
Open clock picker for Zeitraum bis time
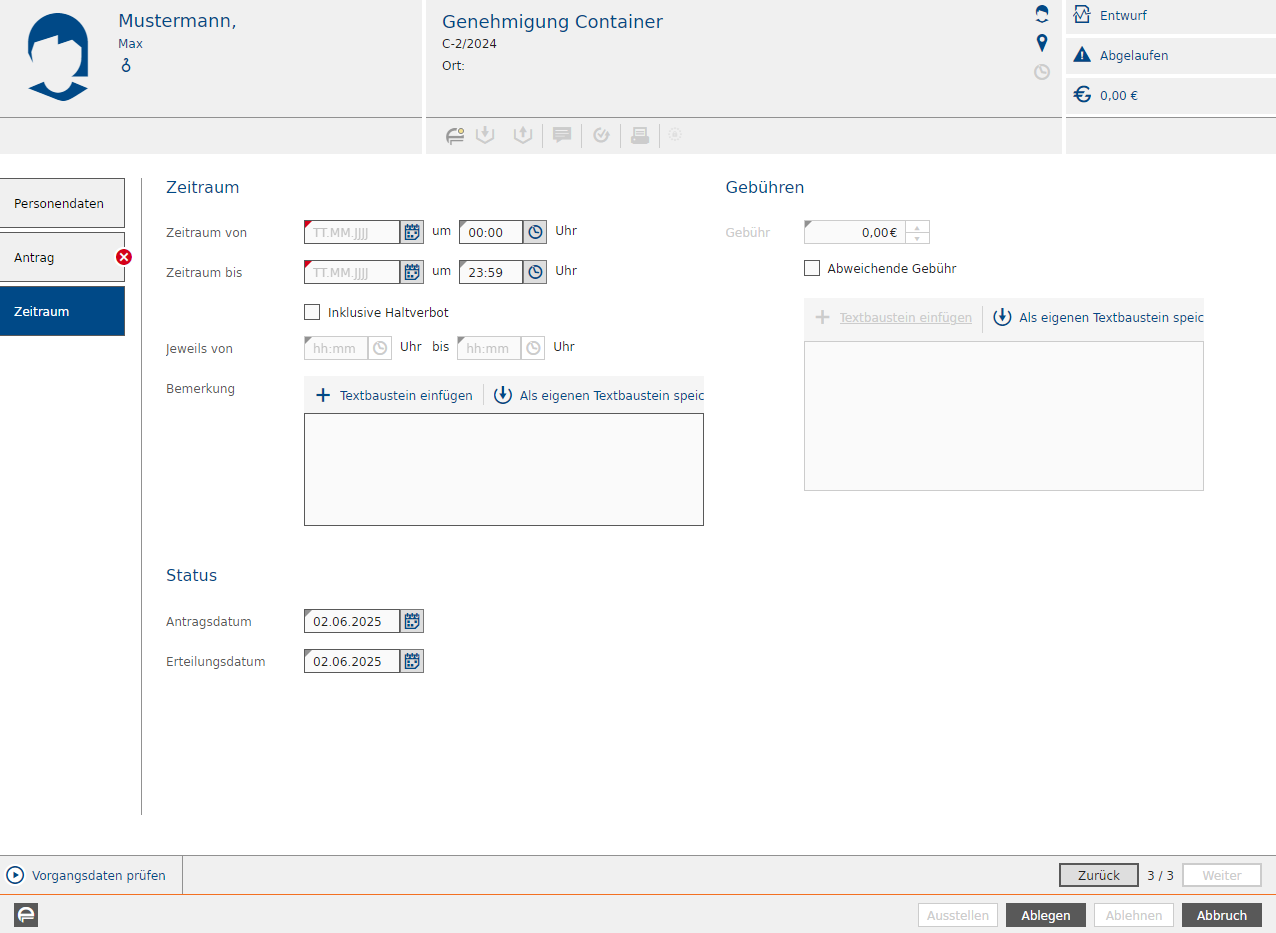point(535,272)
